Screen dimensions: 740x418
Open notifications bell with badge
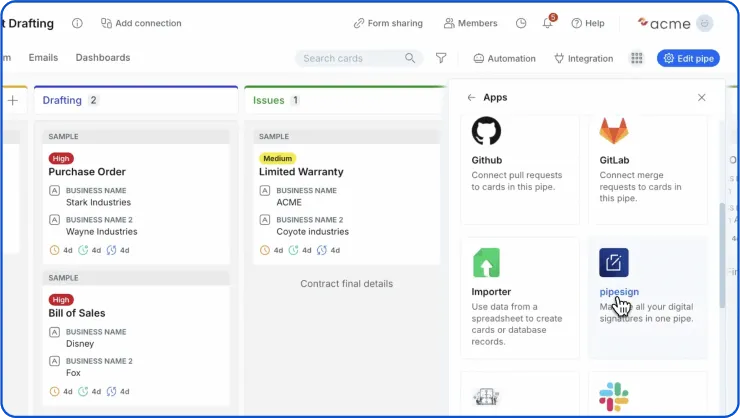pyautogui.click(x=548, y=22)
